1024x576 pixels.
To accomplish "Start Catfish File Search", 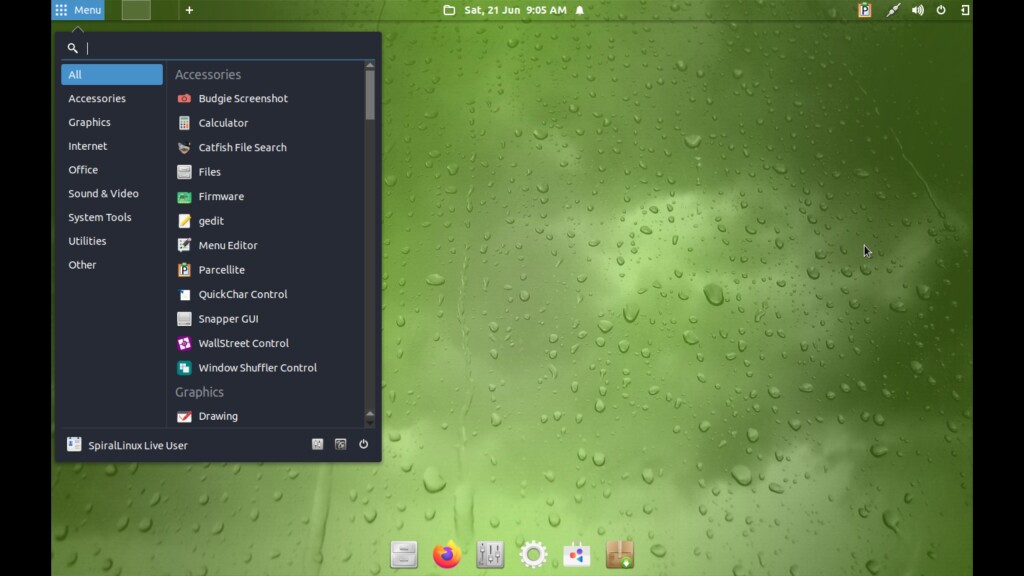I will 242,148.
